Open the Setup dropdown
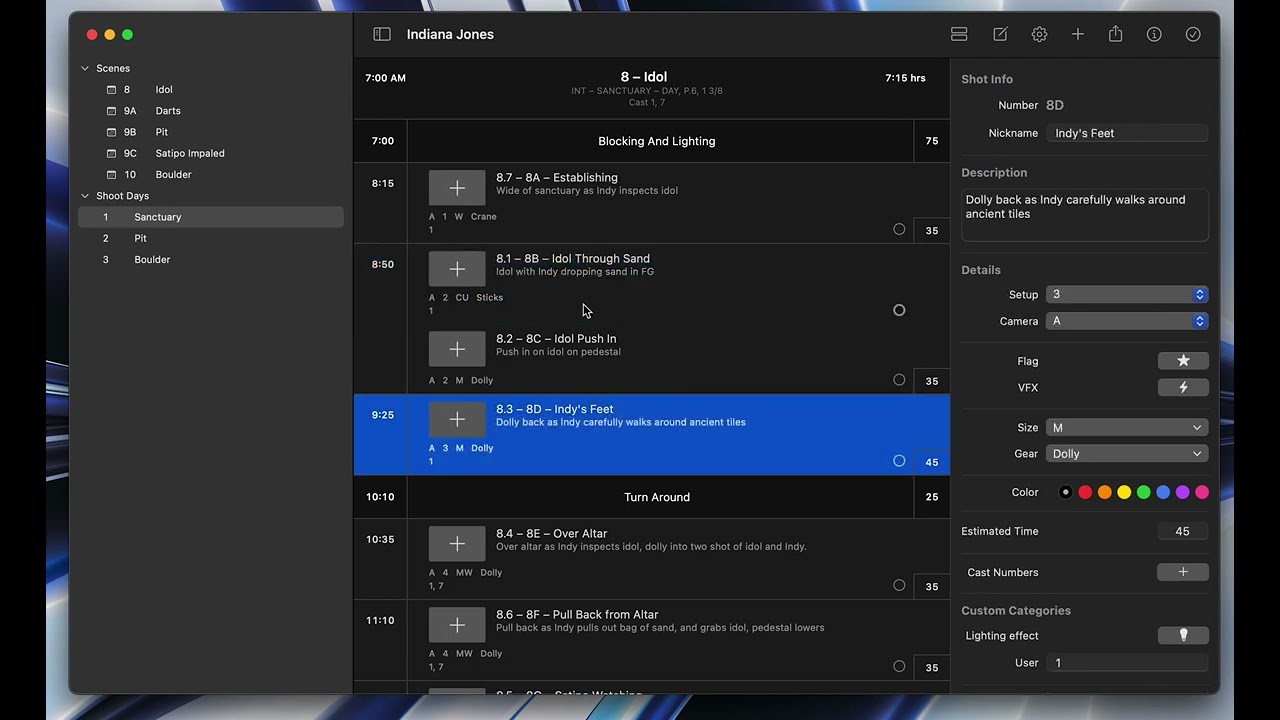This screenshot has height=720, width=1280. tap(1127, 294)
